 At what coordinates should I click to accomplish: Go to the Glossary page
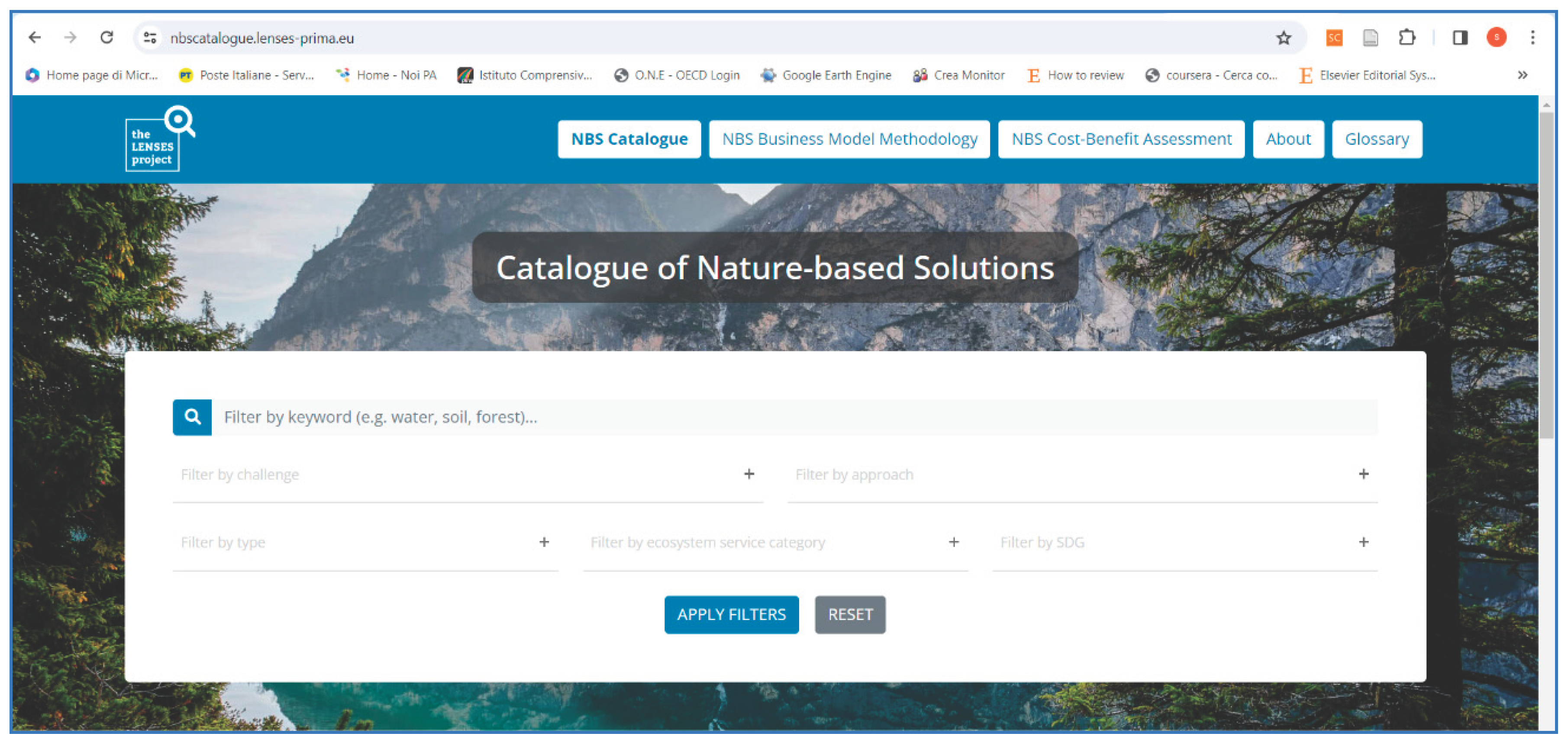tap(1376, 139)
